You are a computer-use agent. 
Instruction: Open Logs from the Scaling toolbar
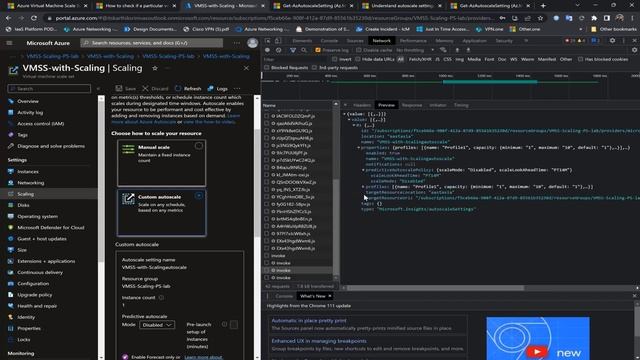[218, 89]
